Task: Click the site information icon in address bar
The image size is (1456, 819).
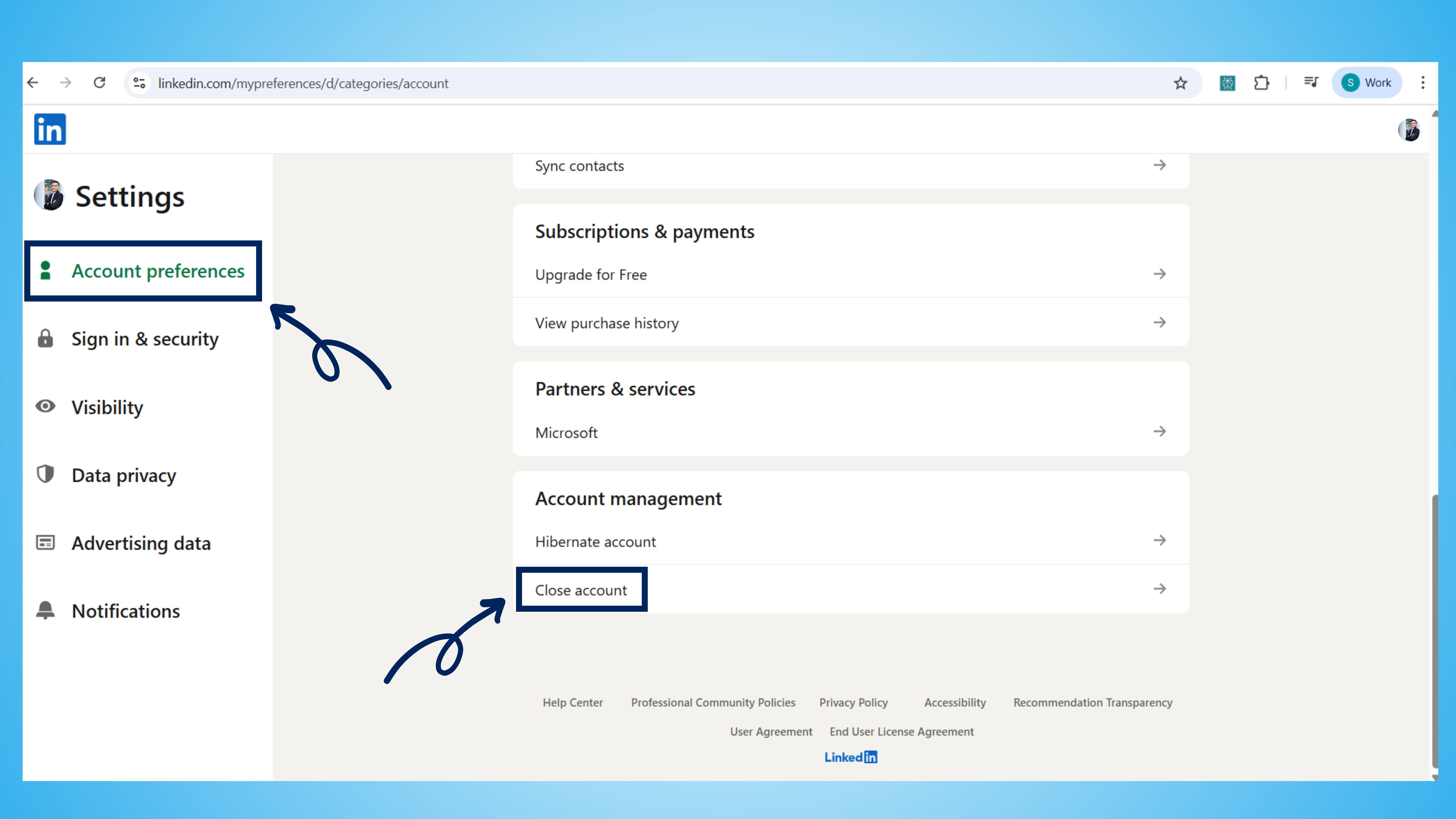Action: point(139,83)
